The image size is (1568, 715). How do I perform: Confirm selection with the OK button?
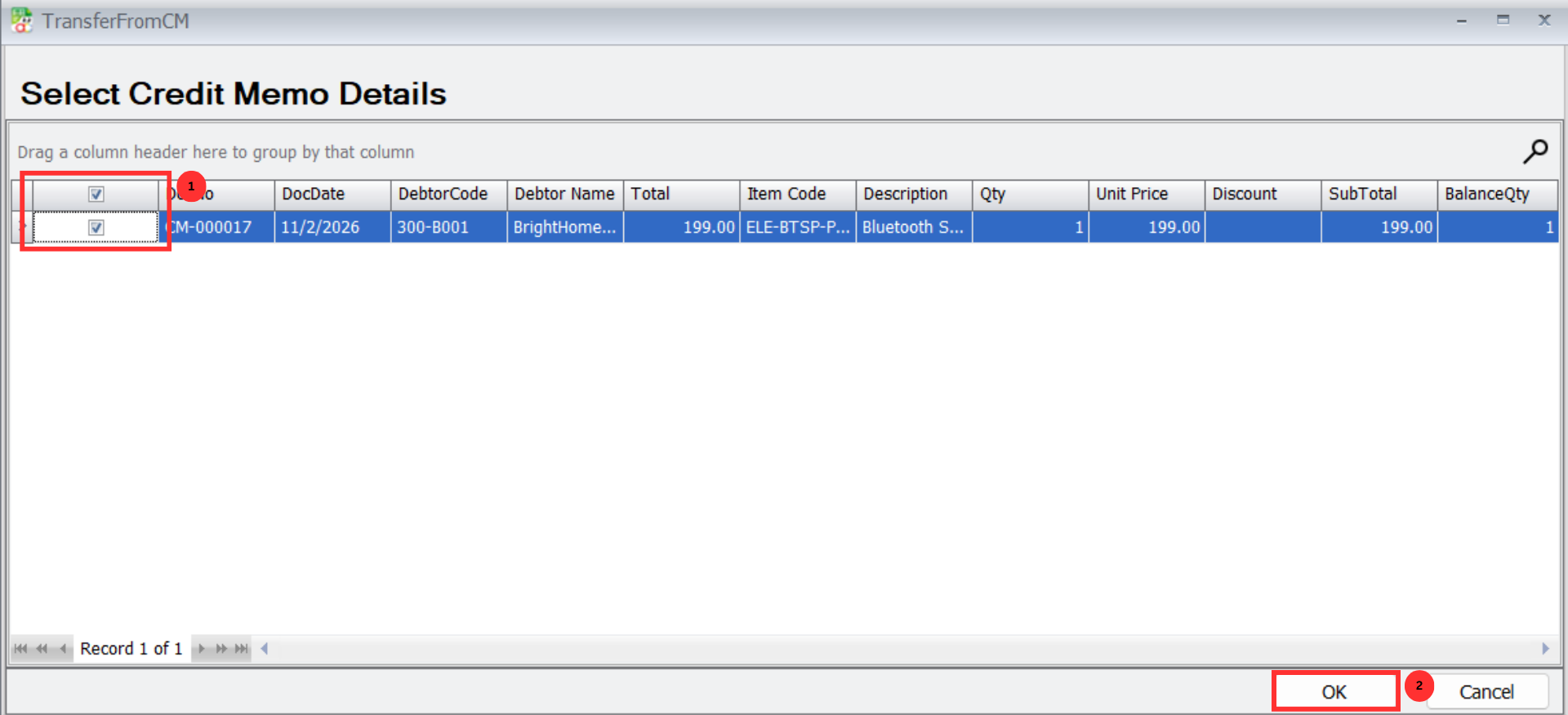coord(1334,692)
